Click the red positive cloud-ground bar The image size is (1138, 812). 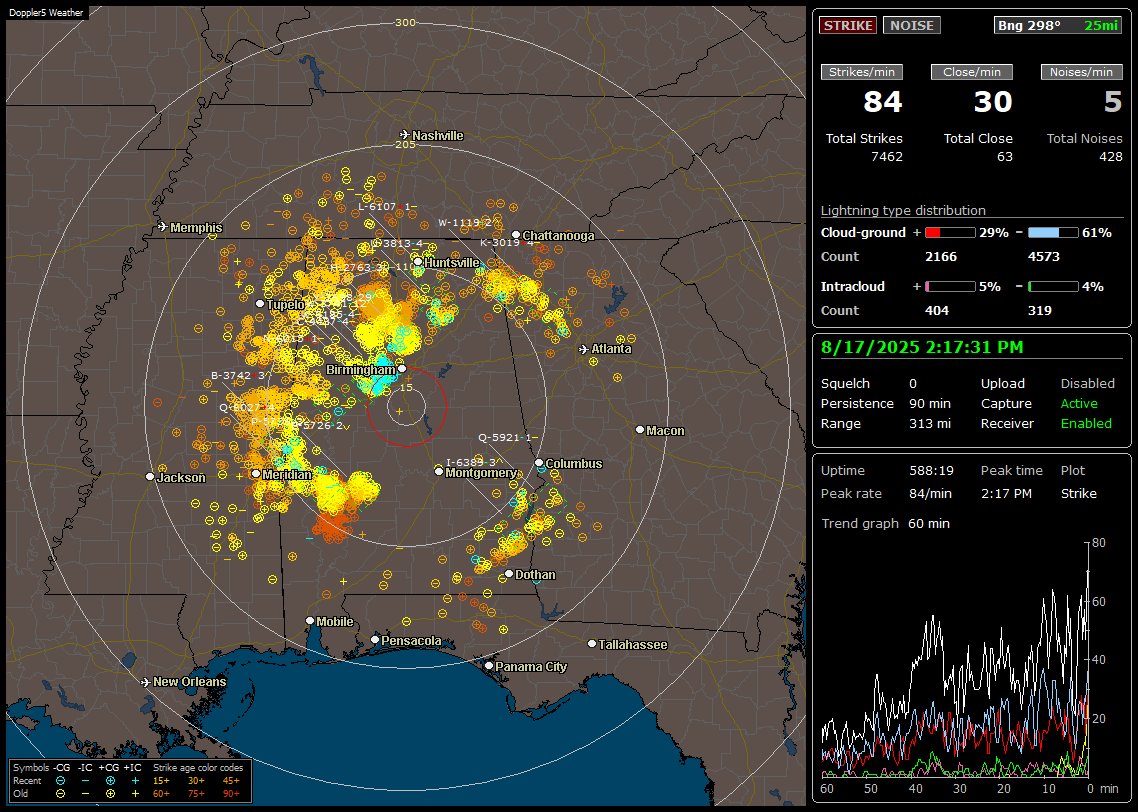coord(950,233)
